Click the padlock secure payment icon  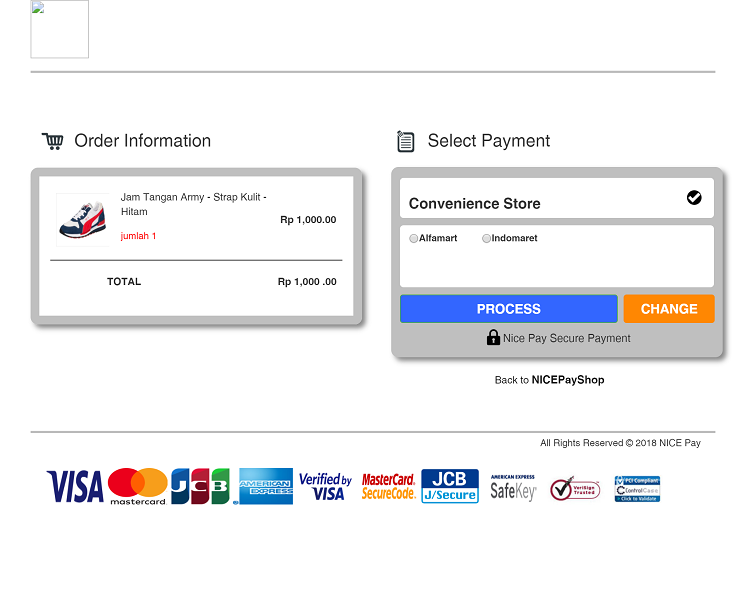tap(493, 337)
